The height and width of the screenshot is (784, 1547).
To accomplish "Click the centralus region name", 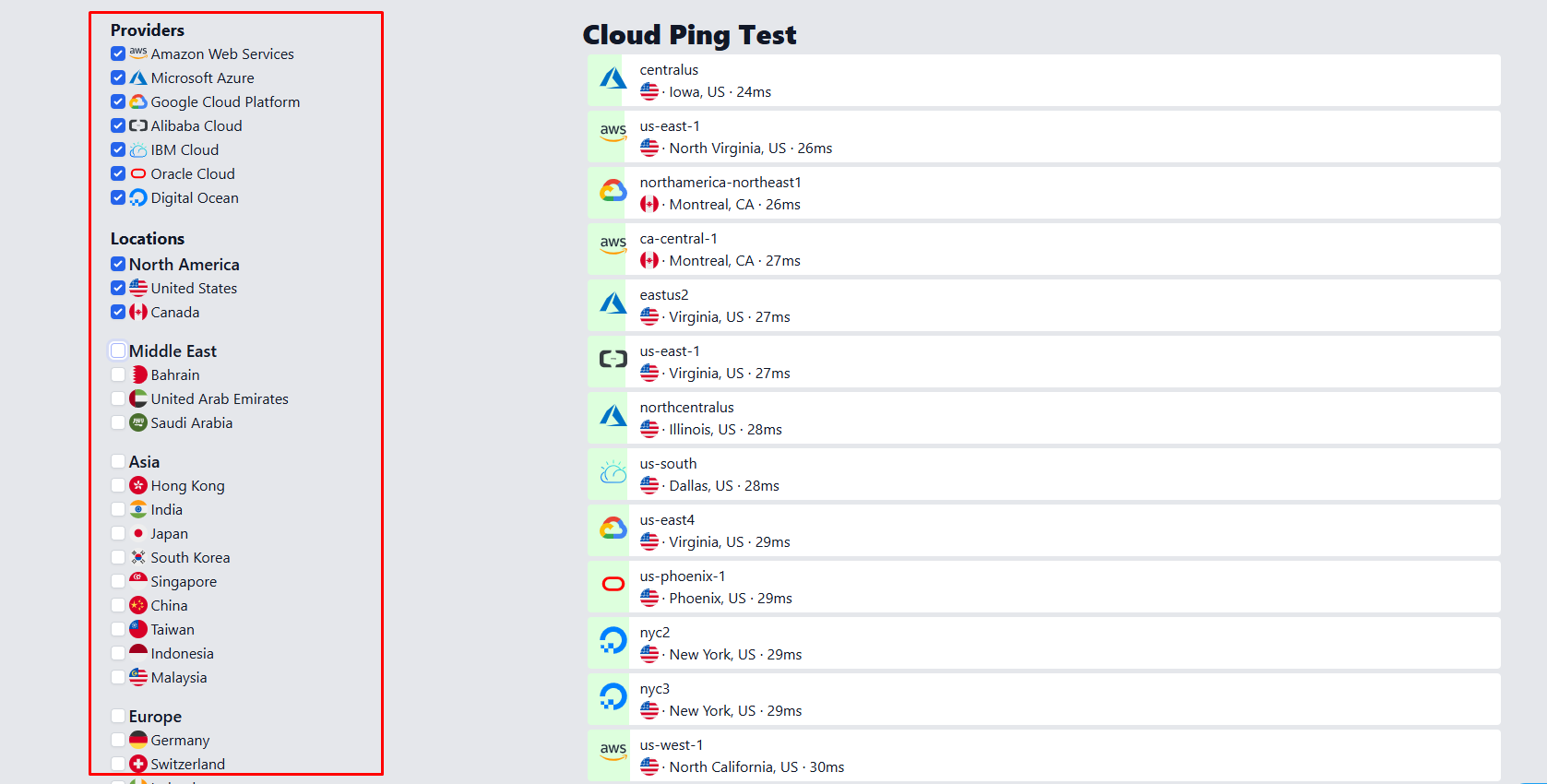I will point(669,70).
